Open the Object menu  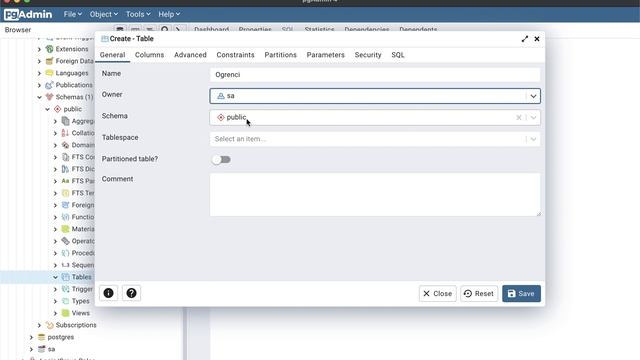(104, 14)
